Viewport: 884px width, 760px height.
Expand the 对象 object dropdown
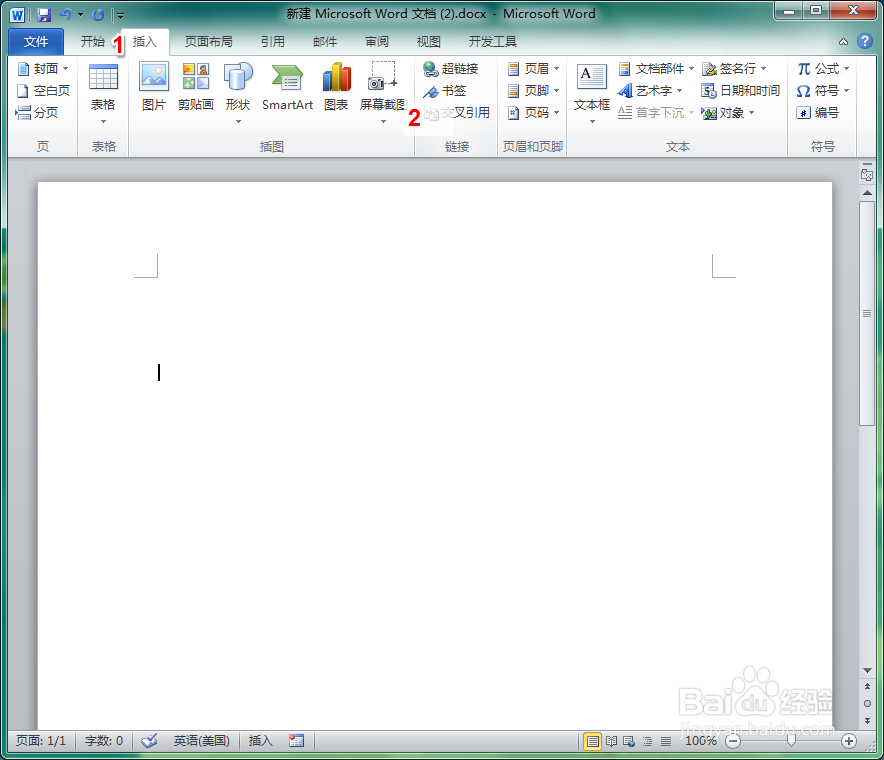[x=752, y=113]
